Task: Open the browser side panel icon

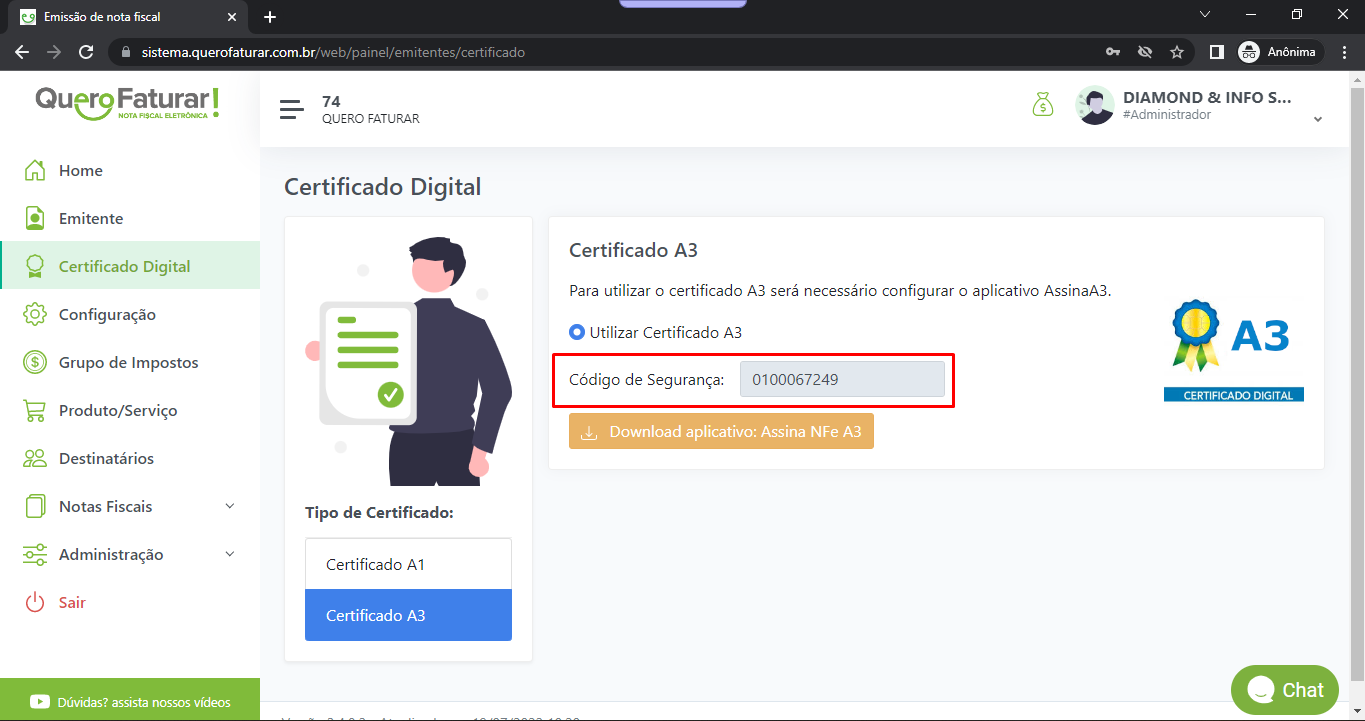Action: (x=1217, y=52)
